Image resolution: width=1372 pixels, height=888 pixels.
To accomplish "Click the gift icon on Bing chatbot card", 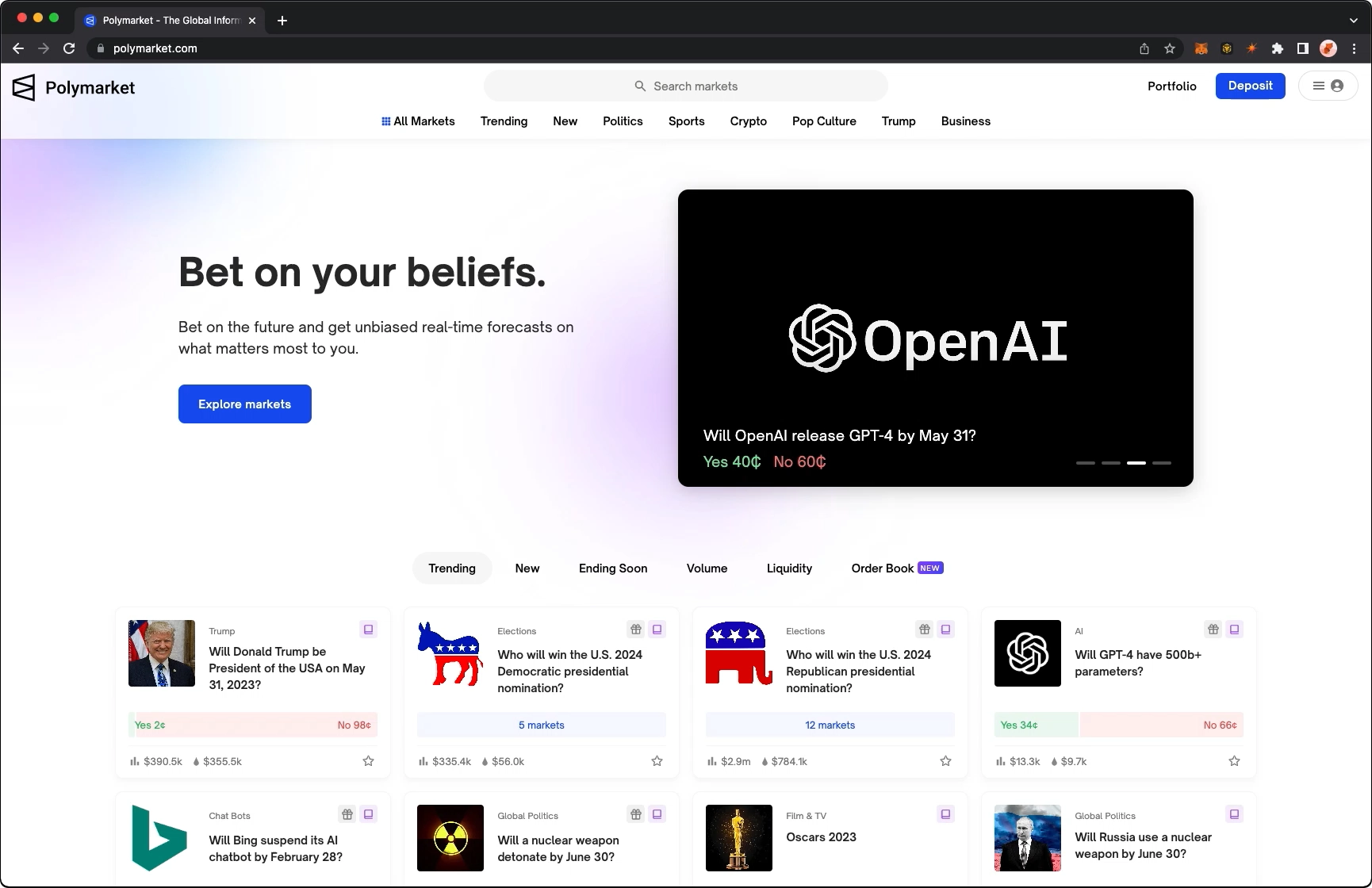I will 347,814.
